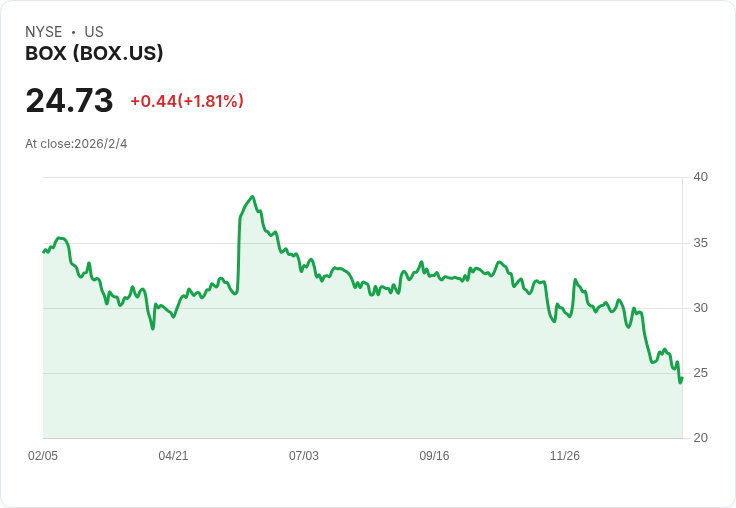Click the 25 price axis label
This screenshot has height=508, width=736.
[x=700, y=373]
